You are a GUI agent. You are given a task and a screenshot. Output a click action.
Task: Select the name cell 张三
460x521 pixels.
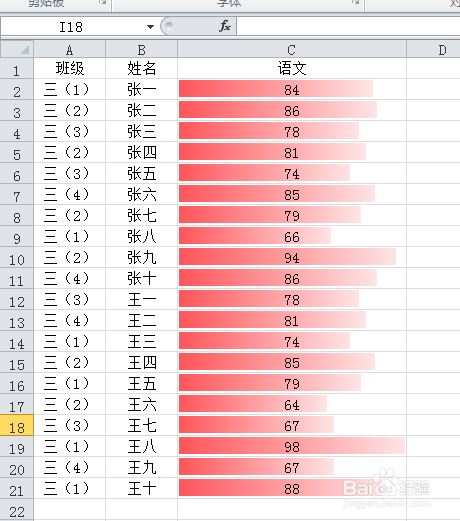pos(142,132)
